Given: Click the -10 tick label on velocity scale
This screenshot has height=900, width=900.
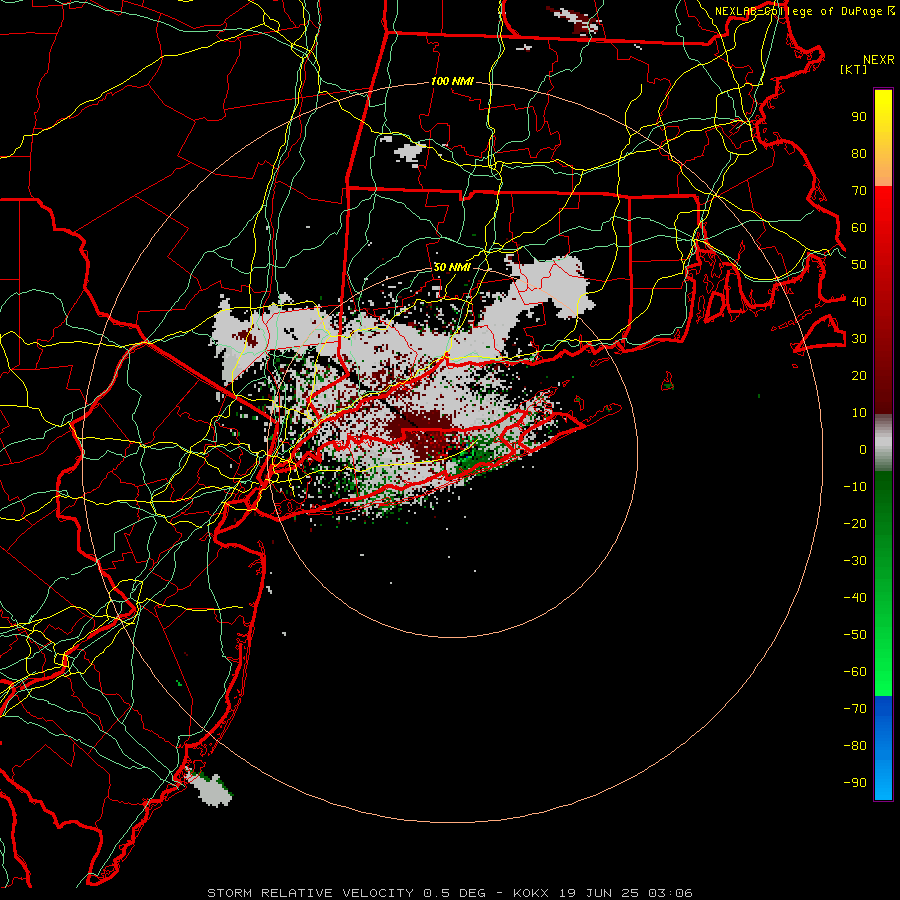Looking at the screenshot, I should pos(855,487).
